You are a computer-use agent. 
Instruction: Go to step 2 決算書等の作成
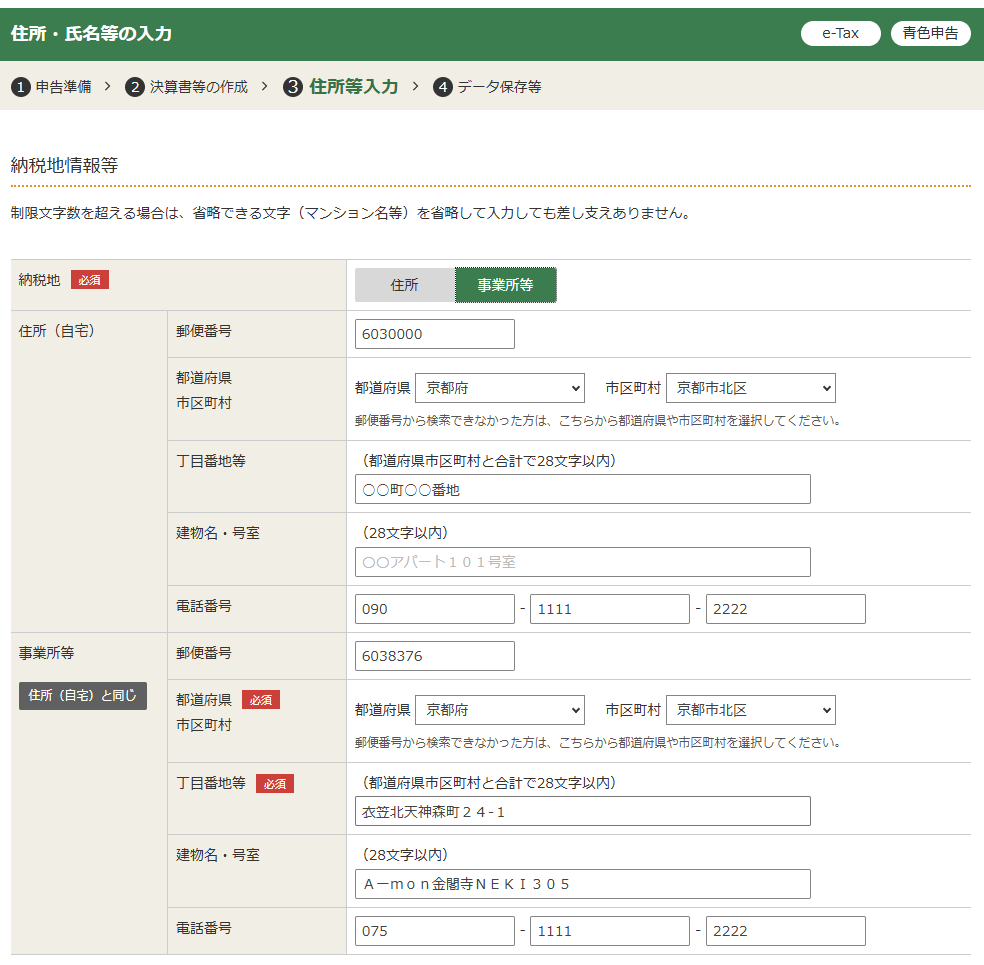pos(187,87)
